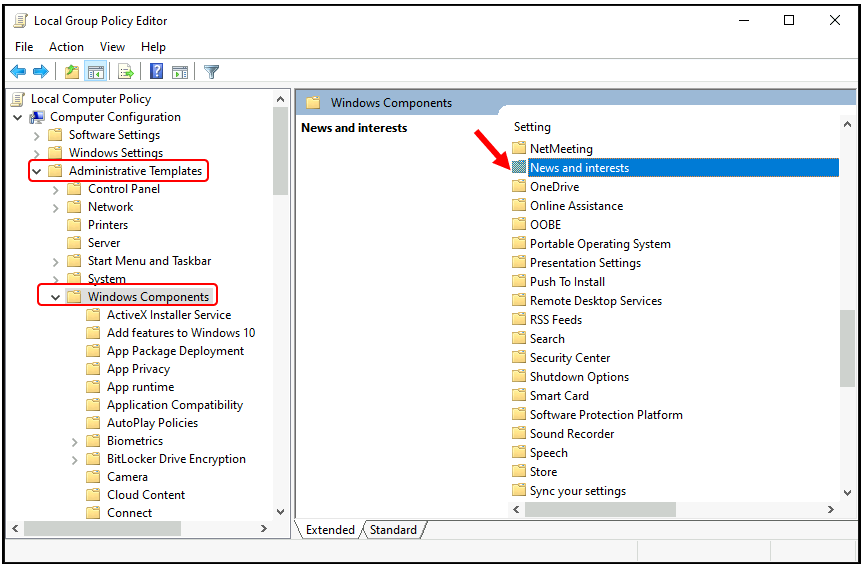This screenshot has width=865, height=567.
Task: Click the Smart Card folder icon
Action: tap(519, 395)
